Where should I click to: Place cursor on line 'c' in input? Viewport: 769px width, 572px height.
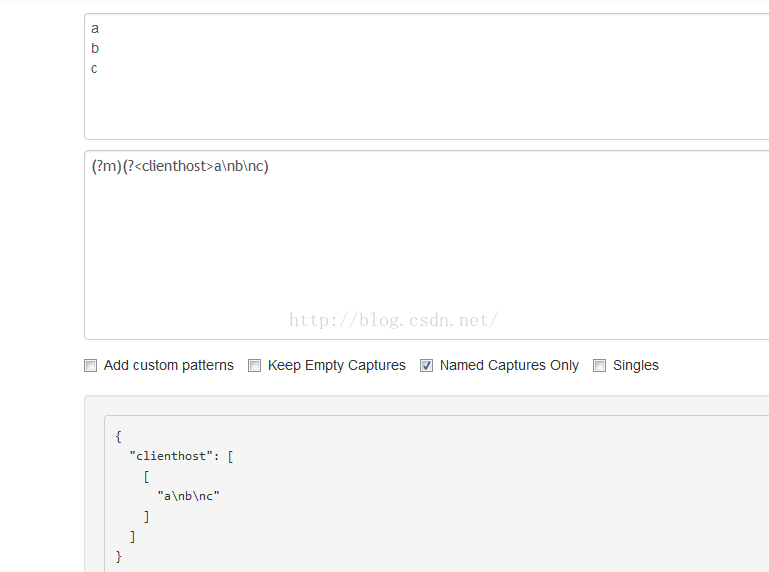click(x=94, y=69)
